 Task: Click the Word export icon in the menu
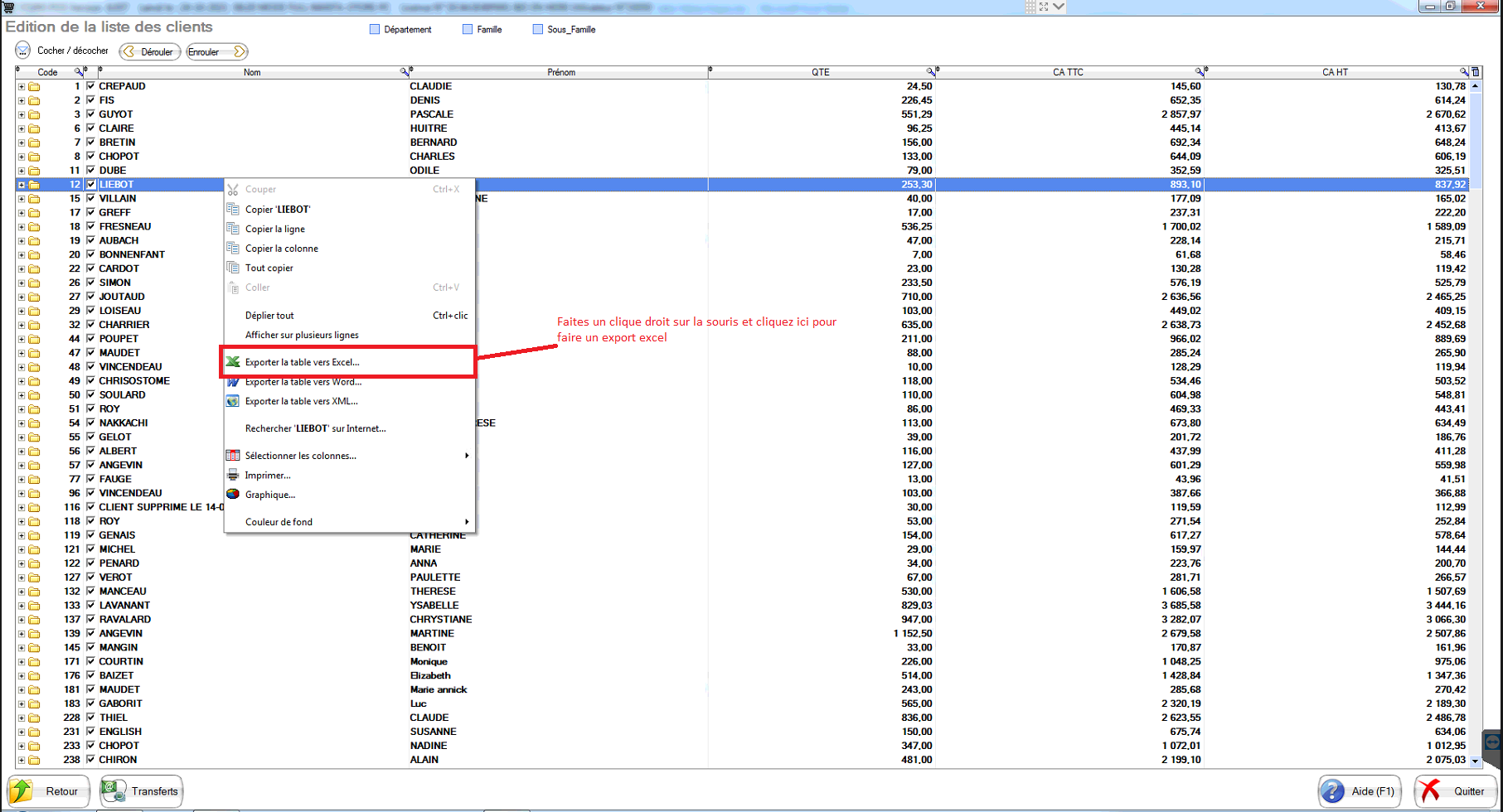pyautogui.click(x=233, y=382)
